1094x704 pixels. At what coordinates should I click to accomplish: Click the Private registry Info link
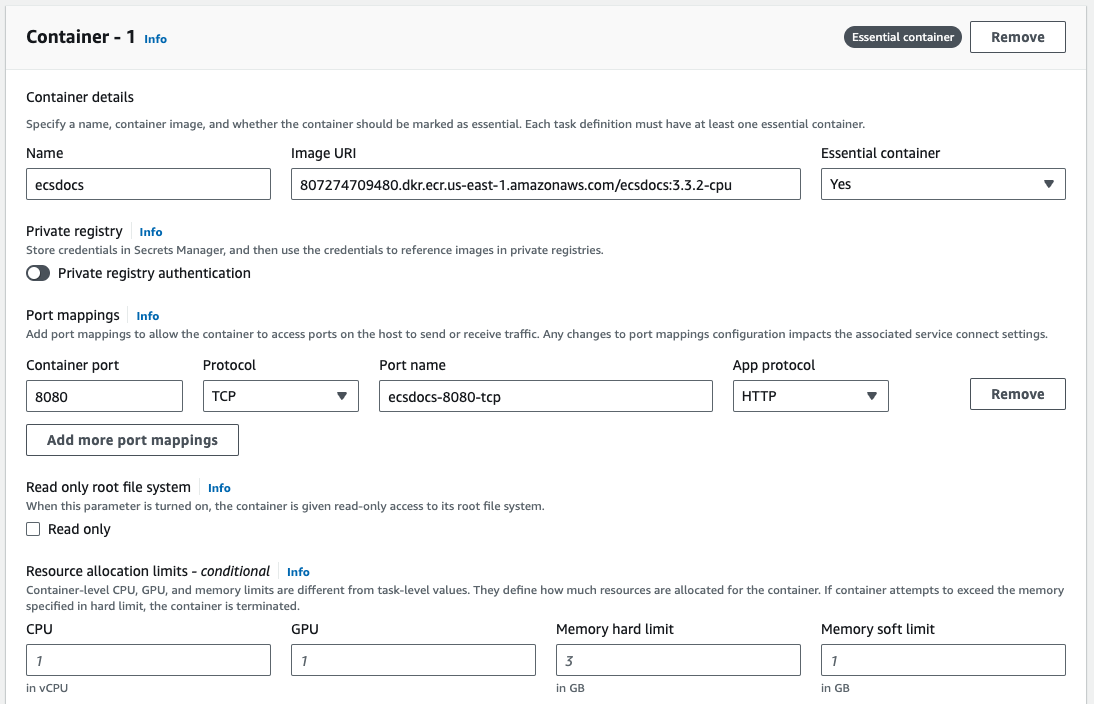click(150, 231)
